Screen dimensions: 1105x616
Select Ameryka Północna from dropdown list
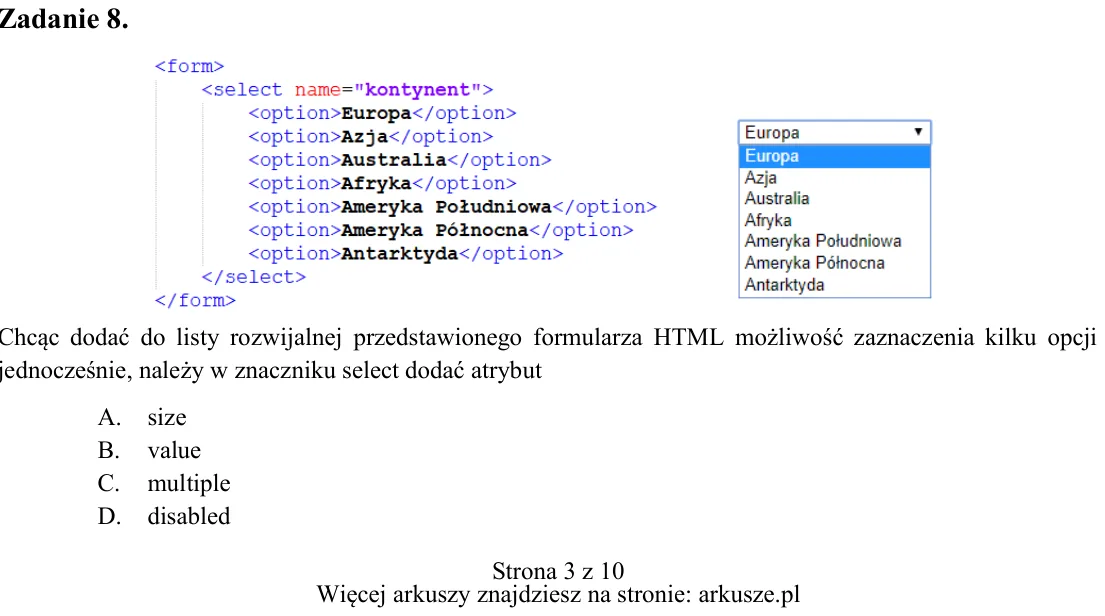point(834,263)
